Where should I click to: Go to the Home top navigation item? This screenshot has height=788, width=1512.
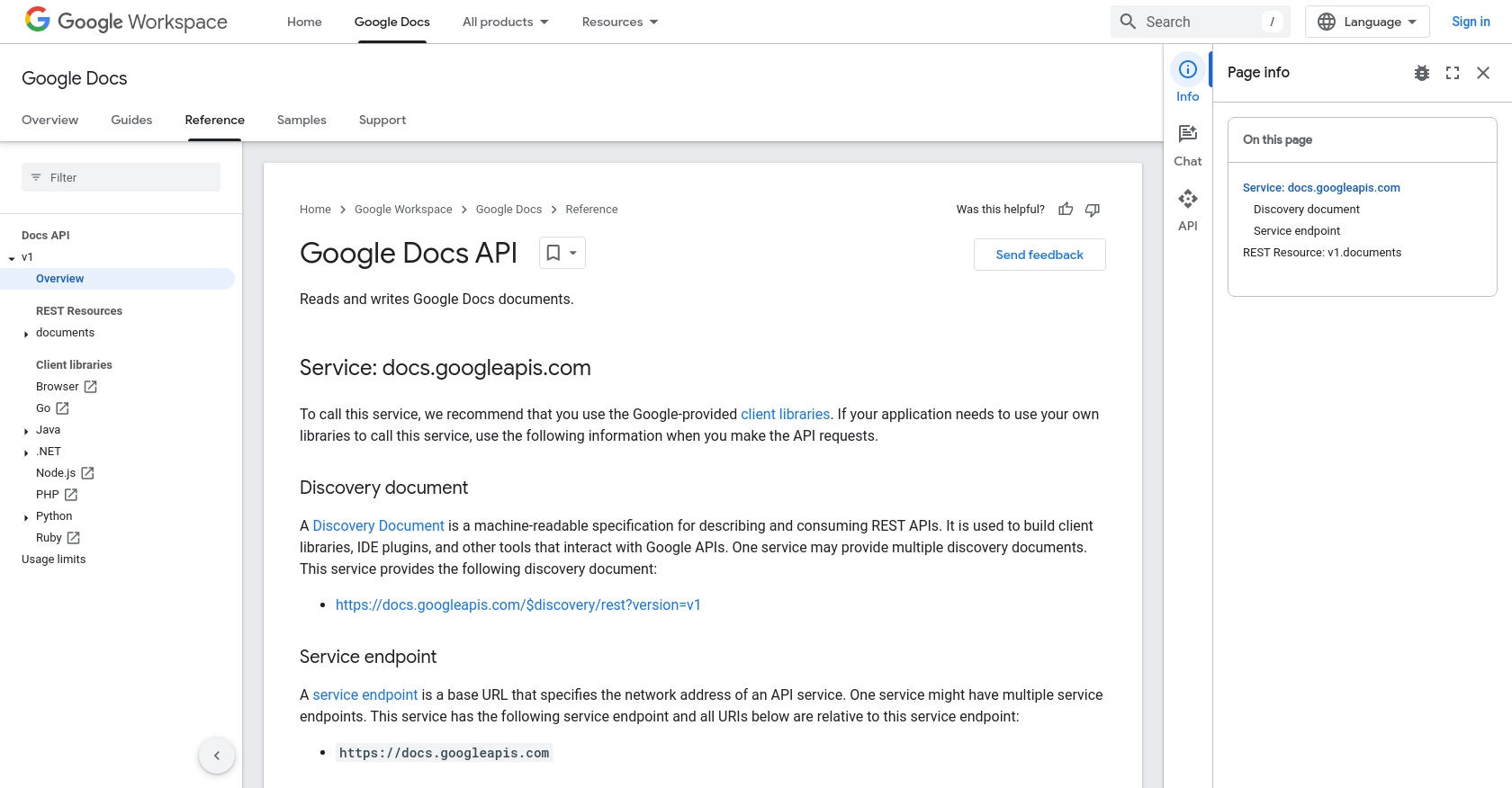click(x=304, y=22)
